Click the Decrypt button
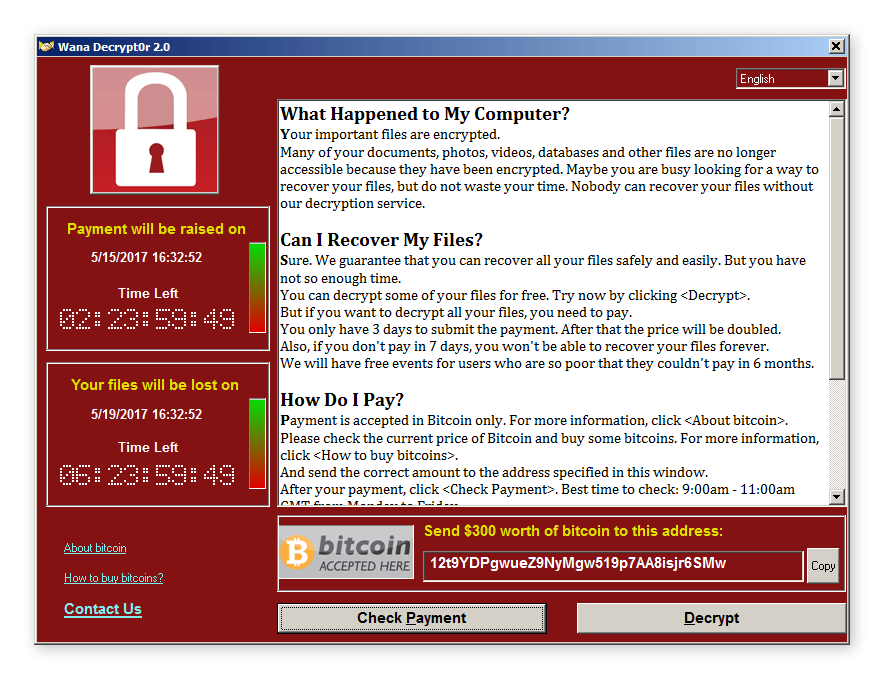This screenshot has width=883, height=681. (711, 618)
